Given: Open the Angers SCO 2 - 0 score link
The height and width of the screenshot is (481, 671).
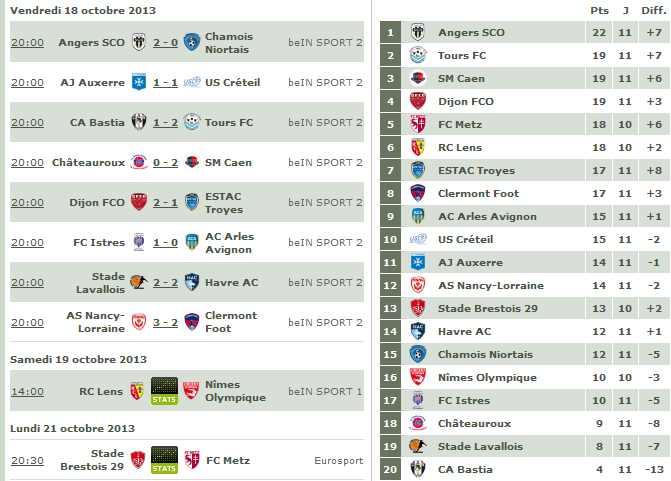Looking at the screenshot, I should tap(165, 43).
